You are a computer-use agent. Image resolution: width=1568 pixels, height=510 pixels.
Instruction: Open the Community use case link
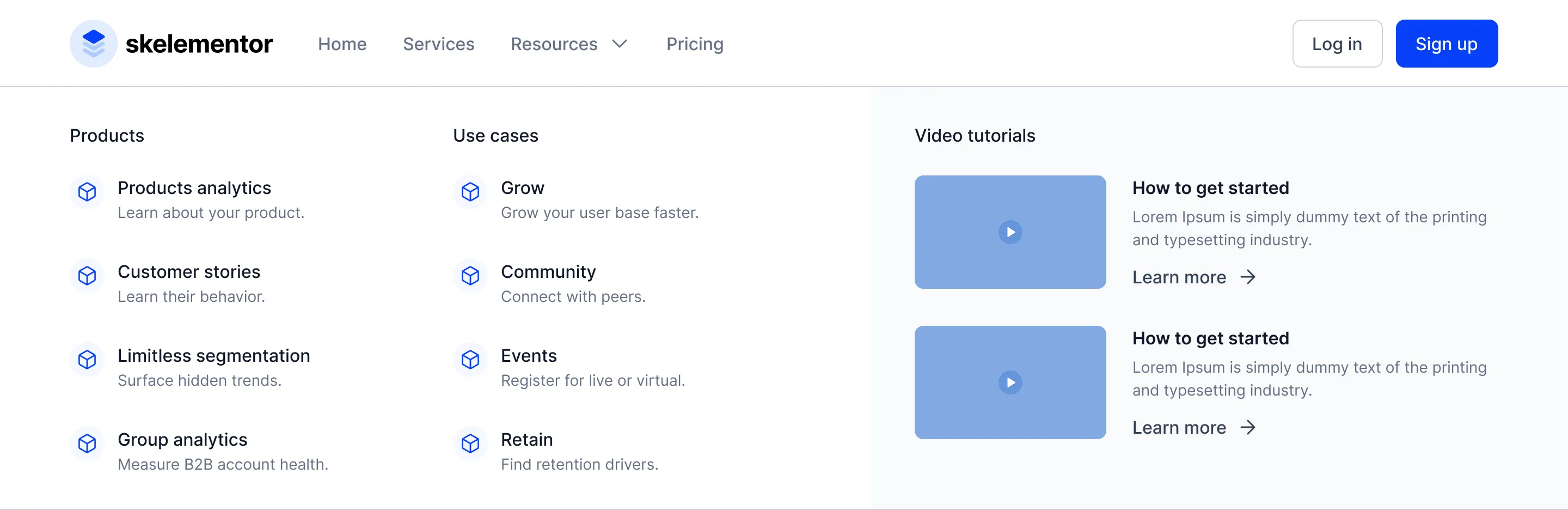pos(548,272)
